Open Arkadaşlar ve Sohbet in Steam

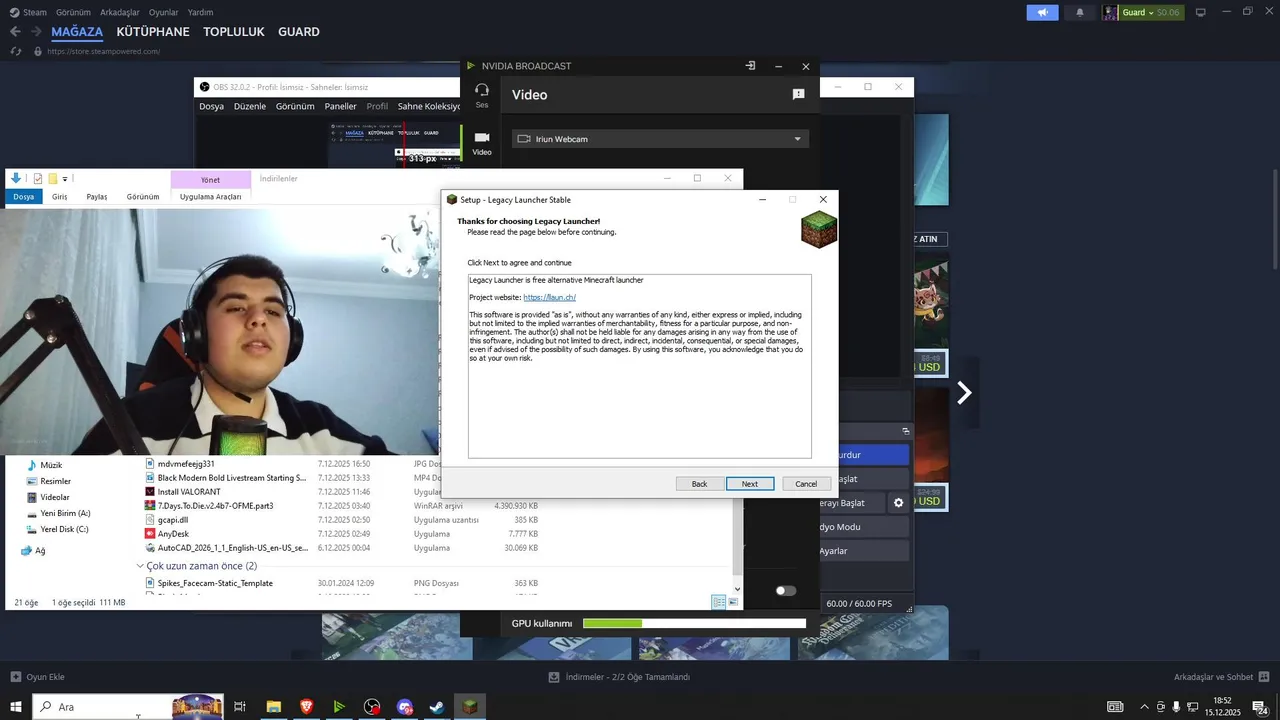click(1221, 677)
